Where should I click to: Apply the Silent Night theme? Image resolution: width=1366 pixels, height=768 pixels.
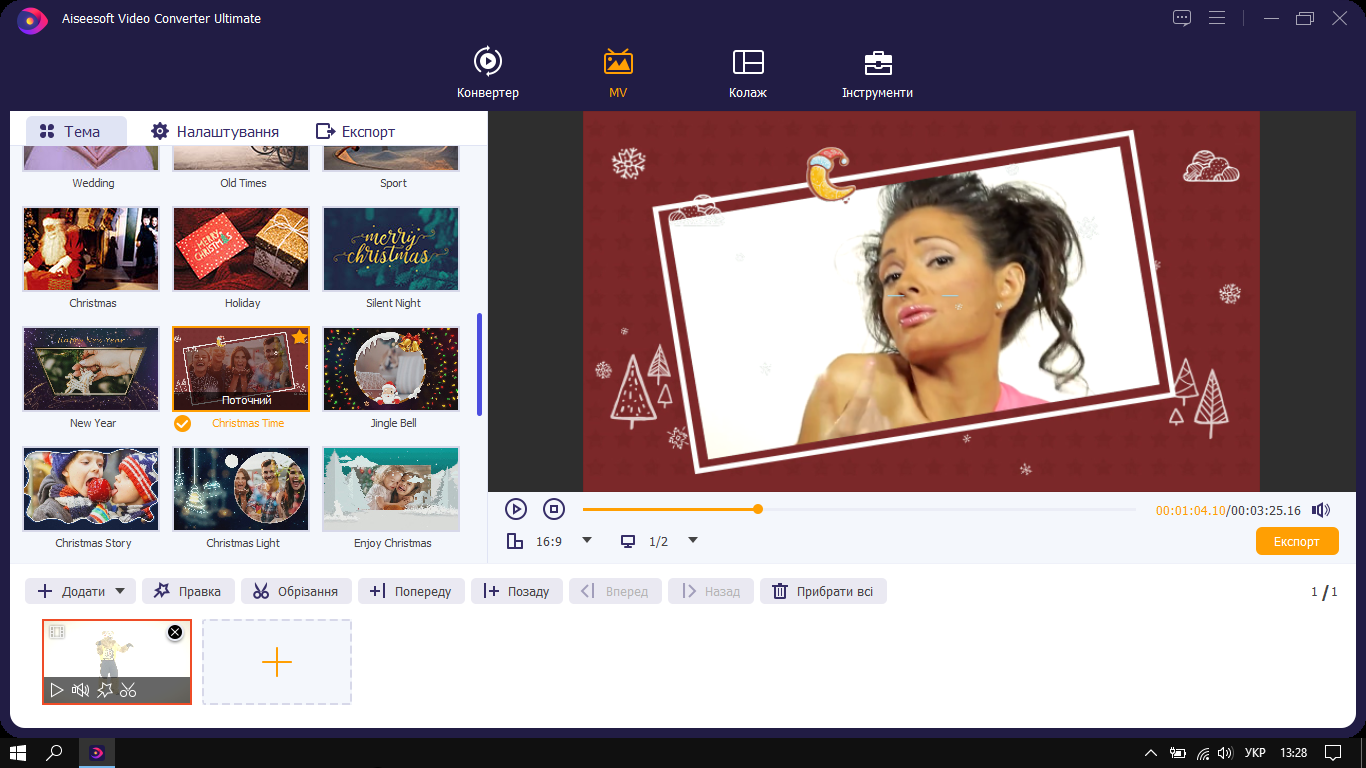tap(391, 249)
